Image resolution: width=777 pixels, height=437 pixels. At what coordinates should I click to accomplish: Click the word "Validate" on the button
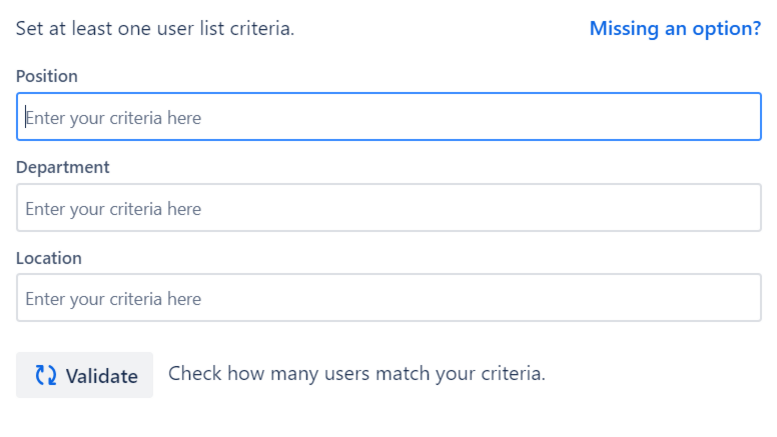point(102,376)
